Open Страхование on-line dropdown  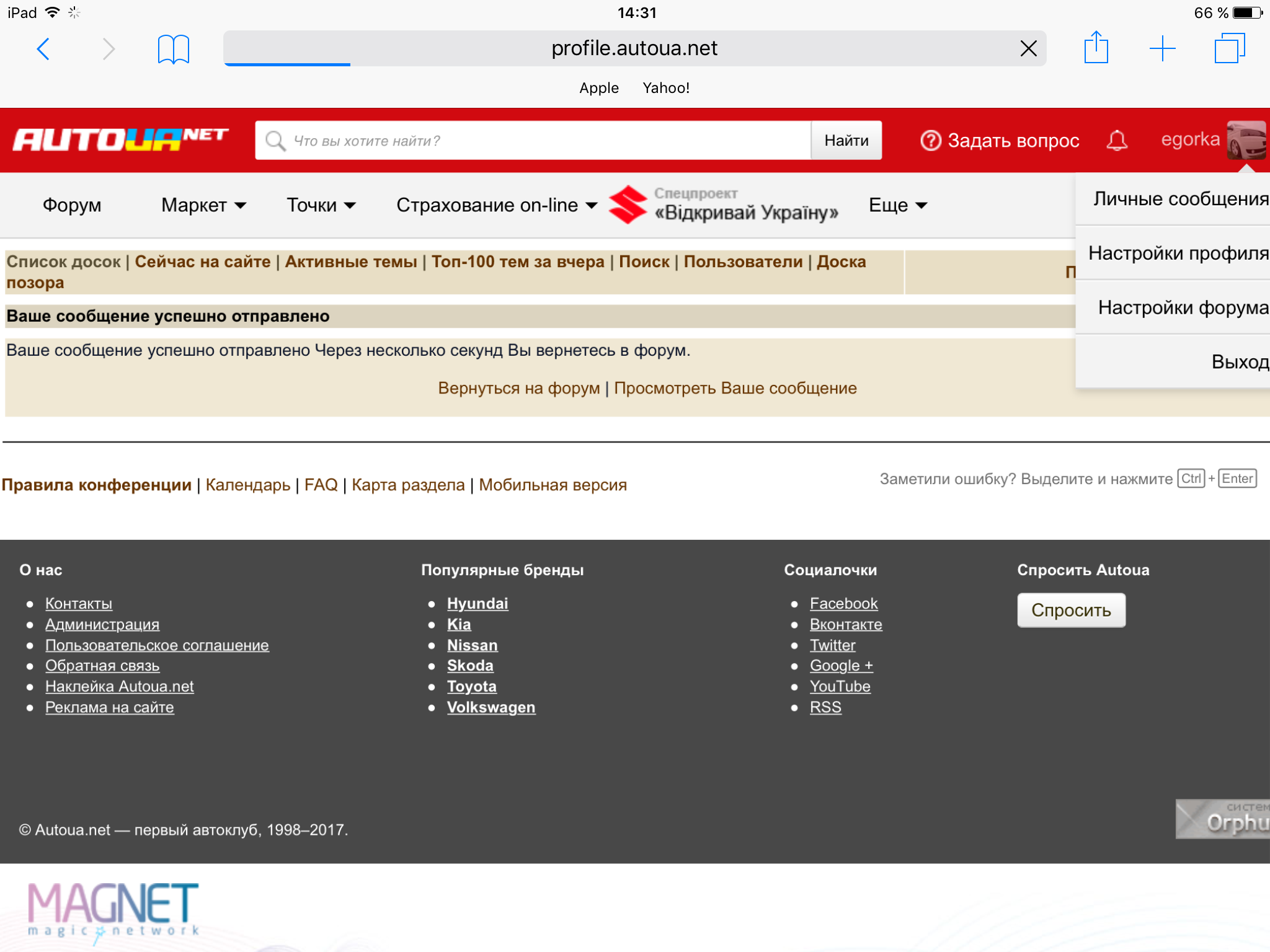click(496, 205)
